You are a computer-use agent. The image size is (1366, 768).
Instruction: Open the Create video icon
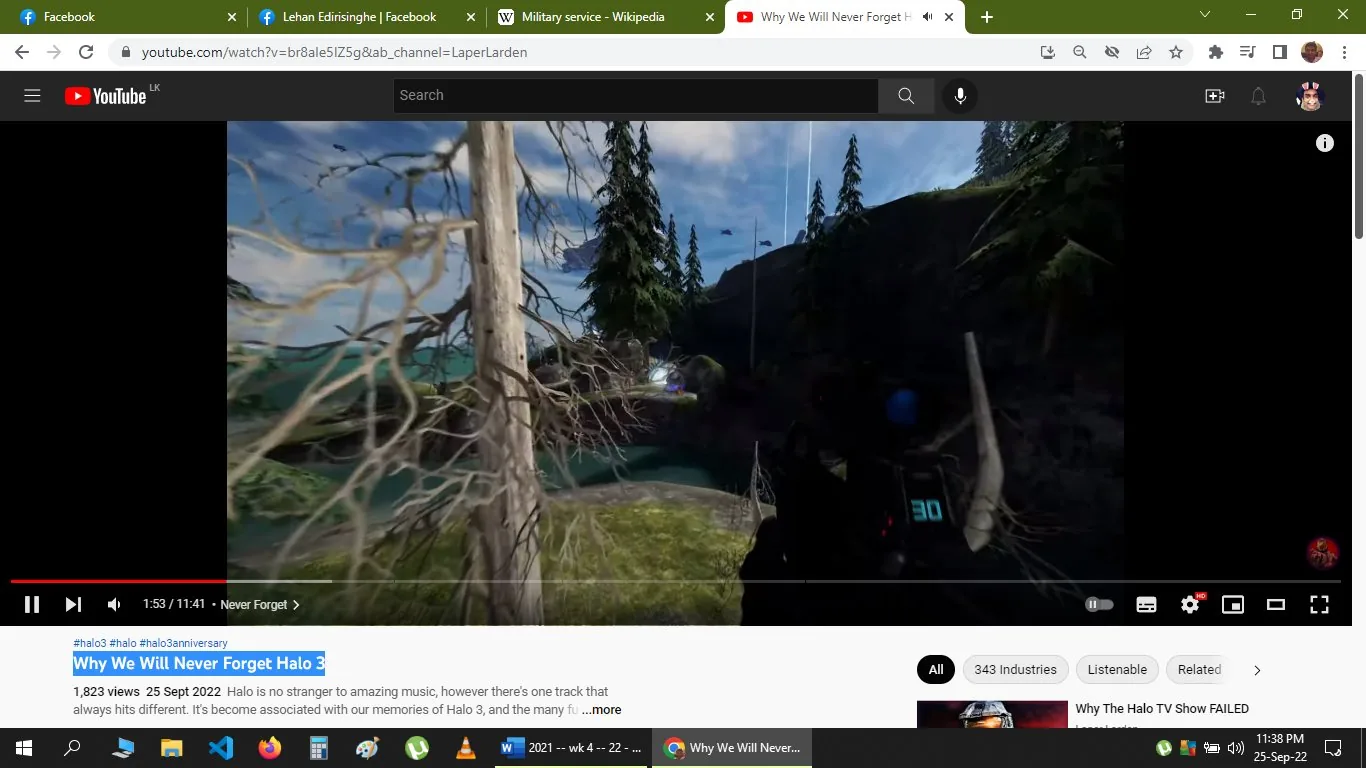(1214, 95)
